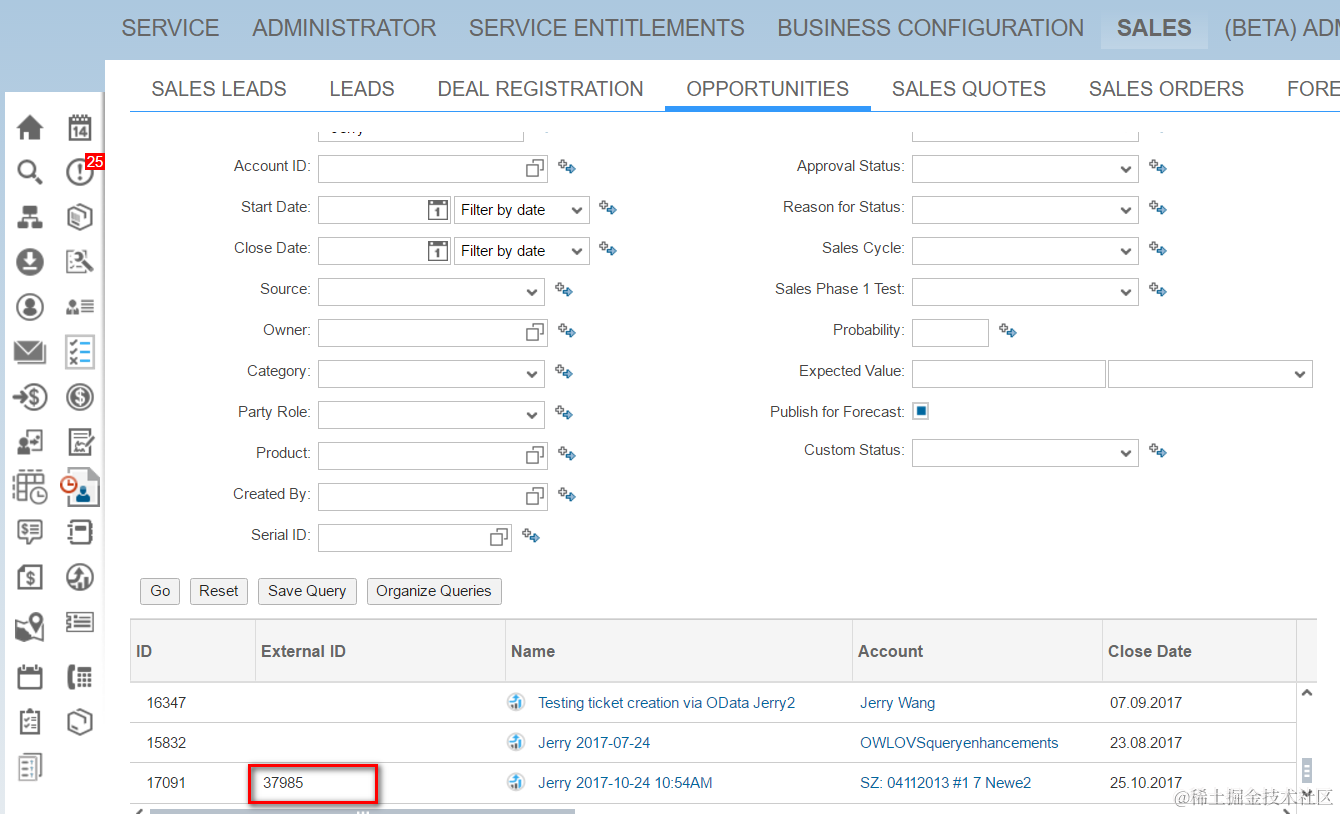Open the checklist tasks sidebar icon

click(x=80, y=352)
